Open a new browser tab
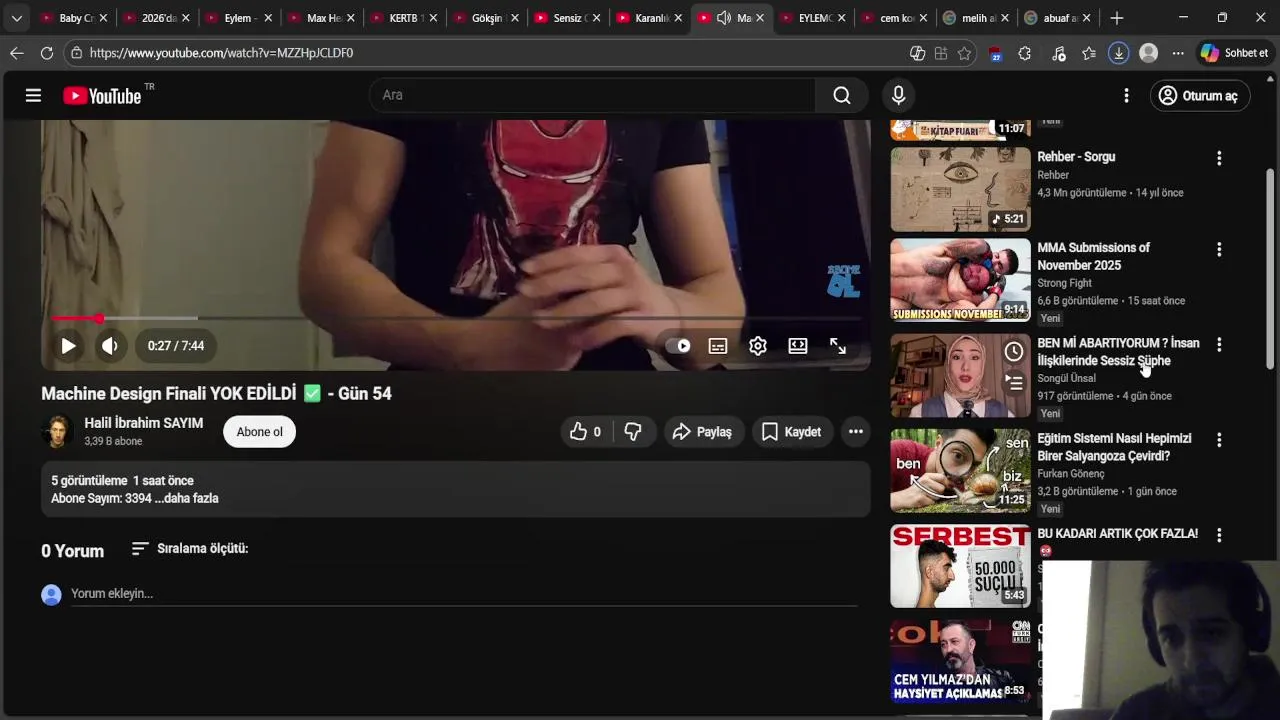This screenshot has width=1280, height=720. point(1117,18)
